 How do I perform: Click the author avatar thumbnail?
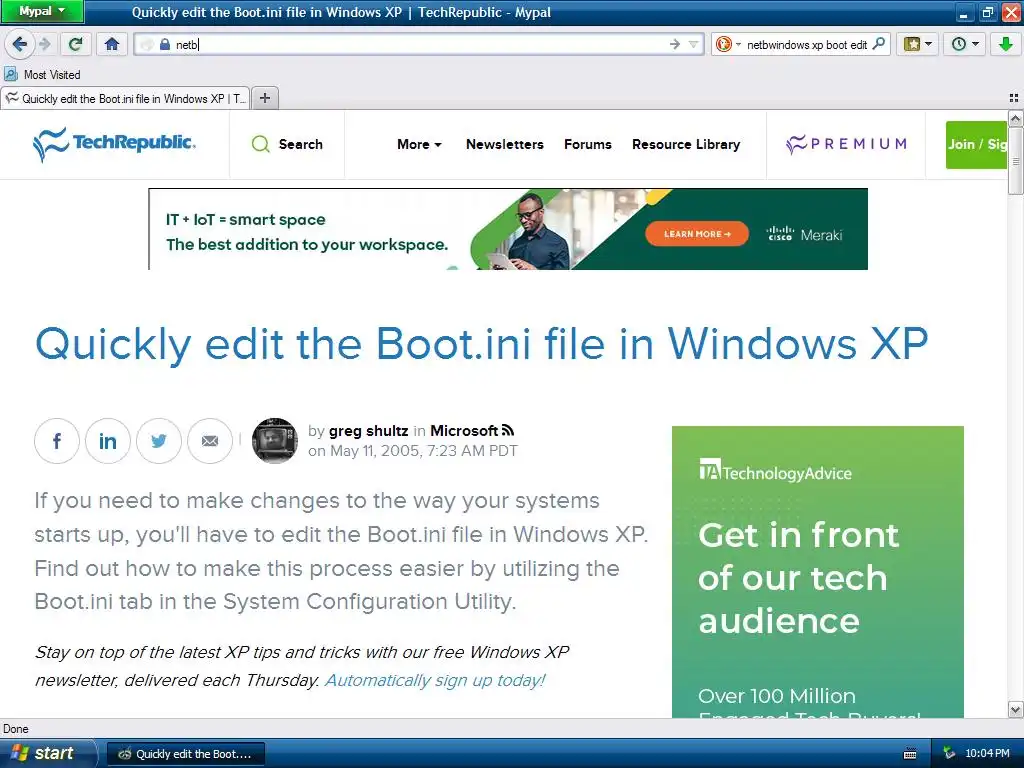[275, 441]
